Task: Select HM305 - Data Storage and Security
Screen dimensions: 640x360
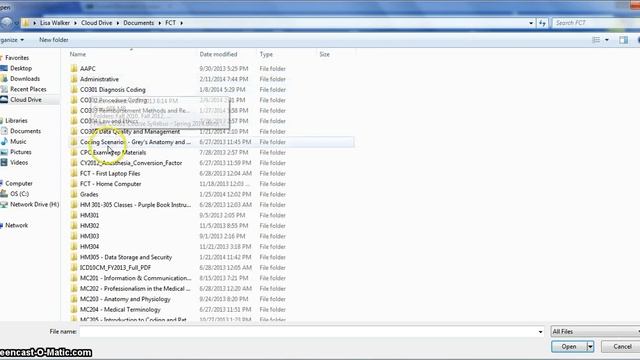Action: tap(126, 257)
